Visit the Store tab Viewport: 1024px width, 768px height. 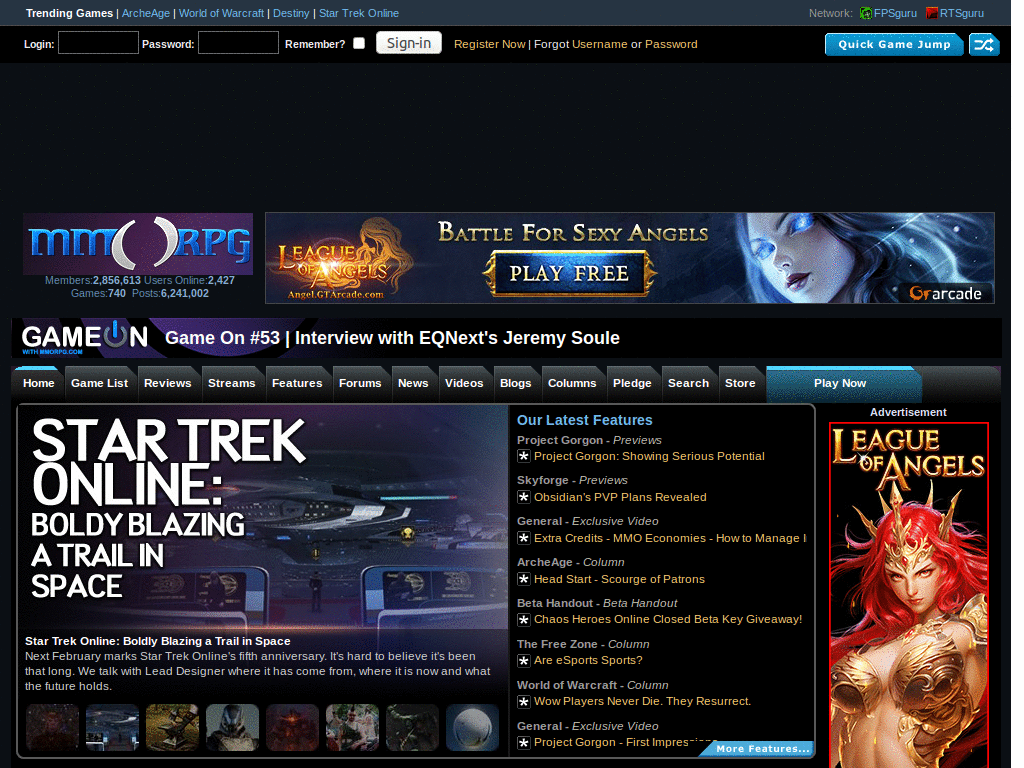click(x=740, y=383)
